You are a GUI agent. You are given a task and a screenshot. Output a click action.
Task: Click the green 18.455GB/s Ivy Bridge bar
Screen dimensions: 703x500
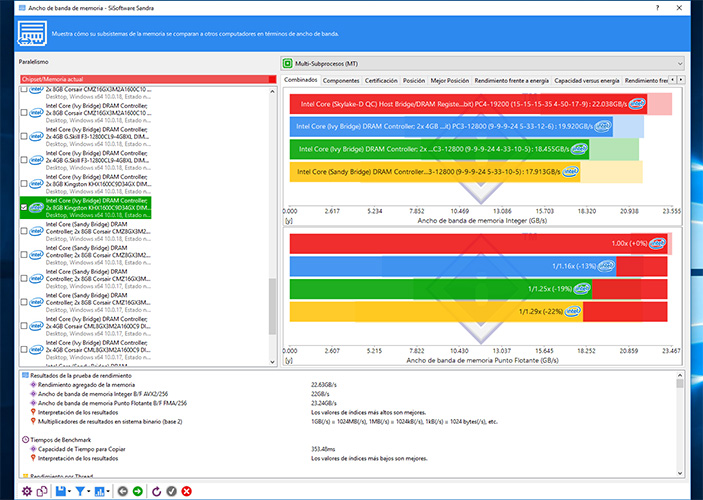point(439,149)
